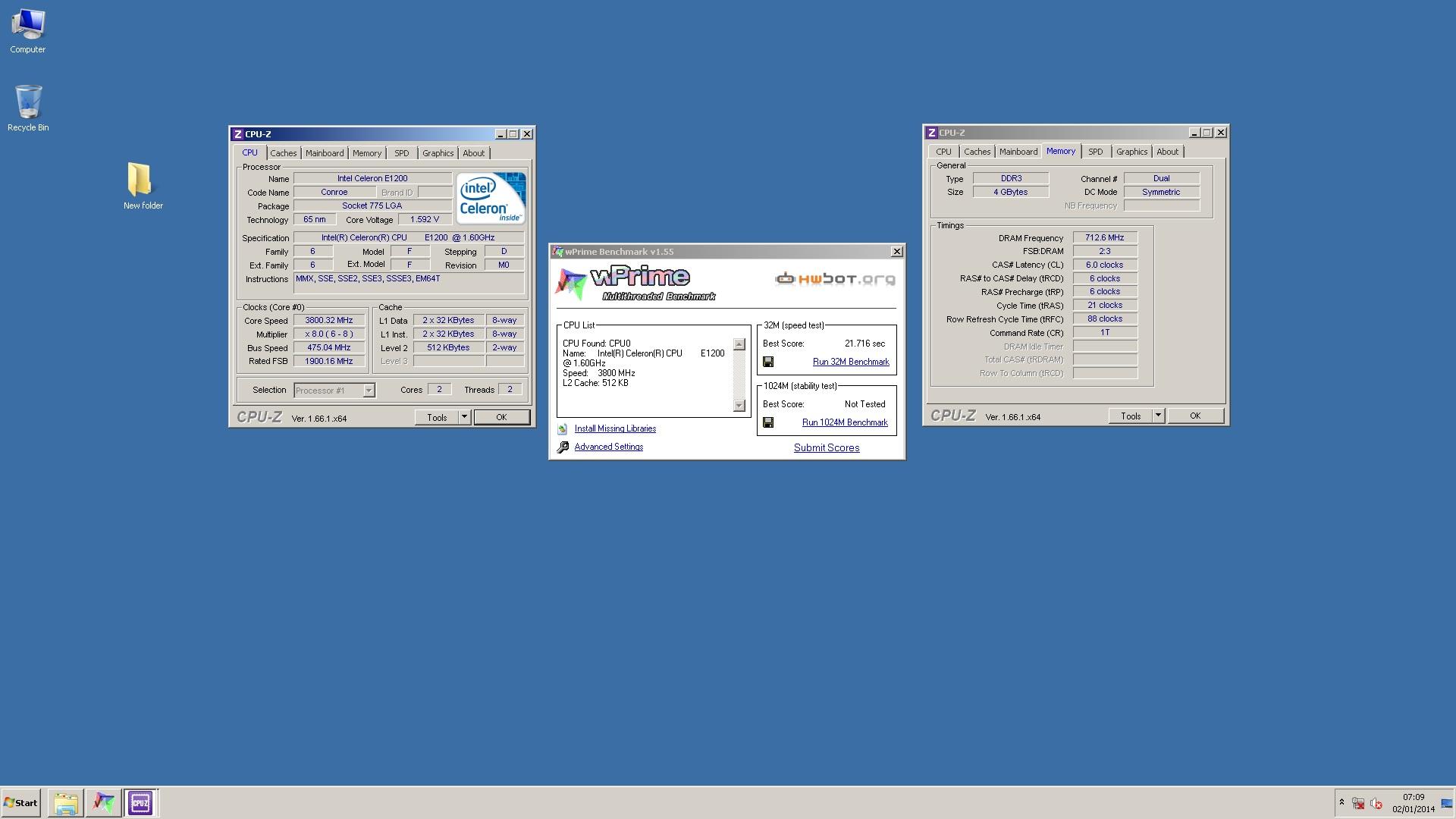
Task: Click the Rated FSB value 1900.16 MHz
Action: [329, 362]
